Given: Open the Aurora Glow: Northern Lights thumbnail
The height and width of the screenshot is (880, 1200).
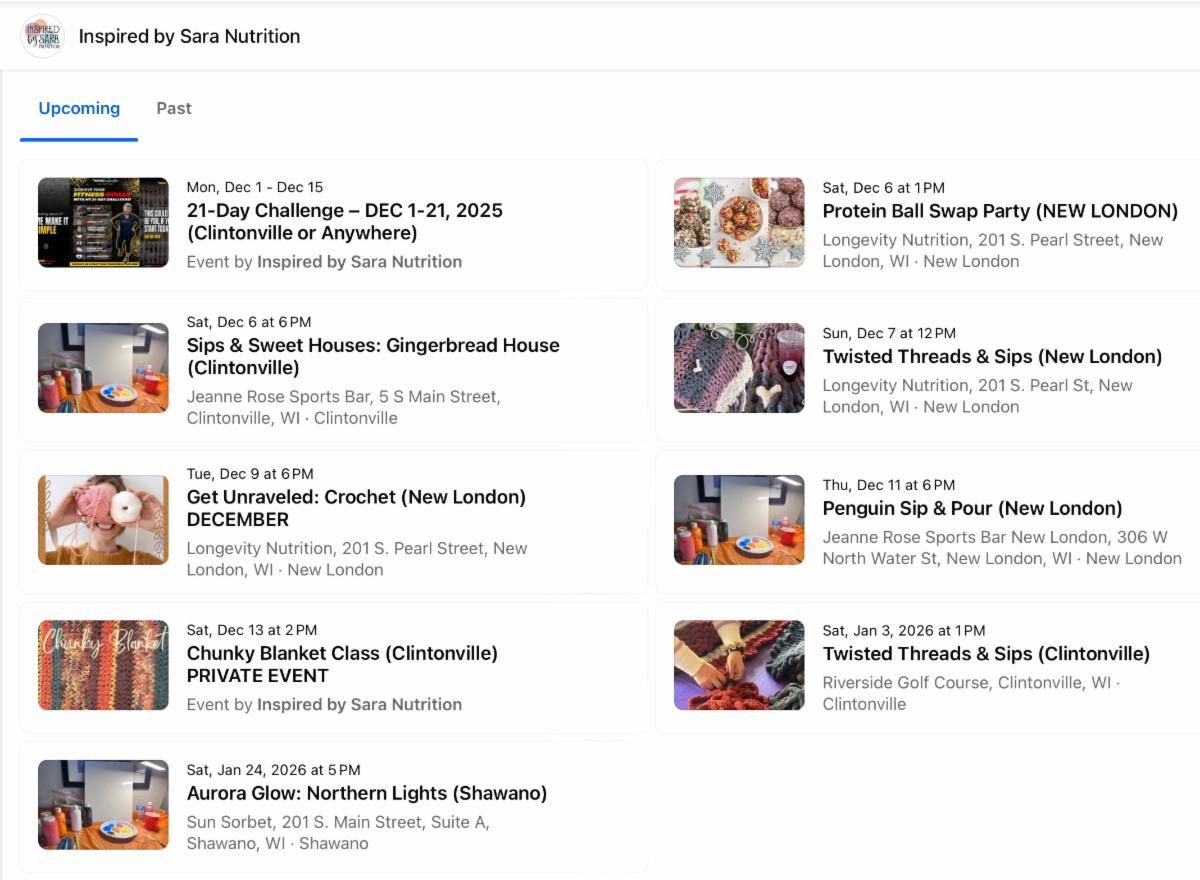Looking at the screenshot, I should coord(103,805).
